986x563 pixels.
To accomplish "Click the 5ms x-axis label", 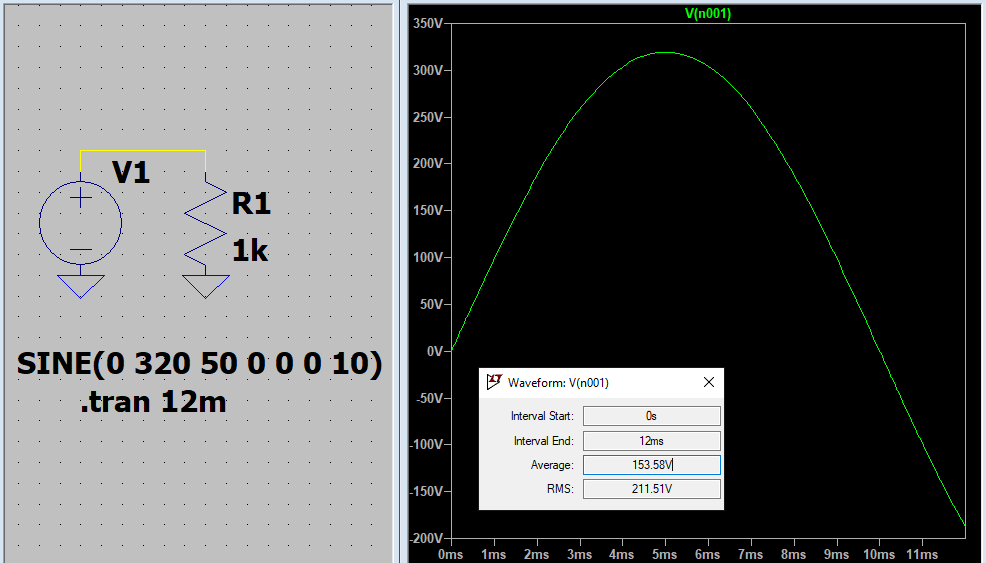I will (x=665, y=554).
